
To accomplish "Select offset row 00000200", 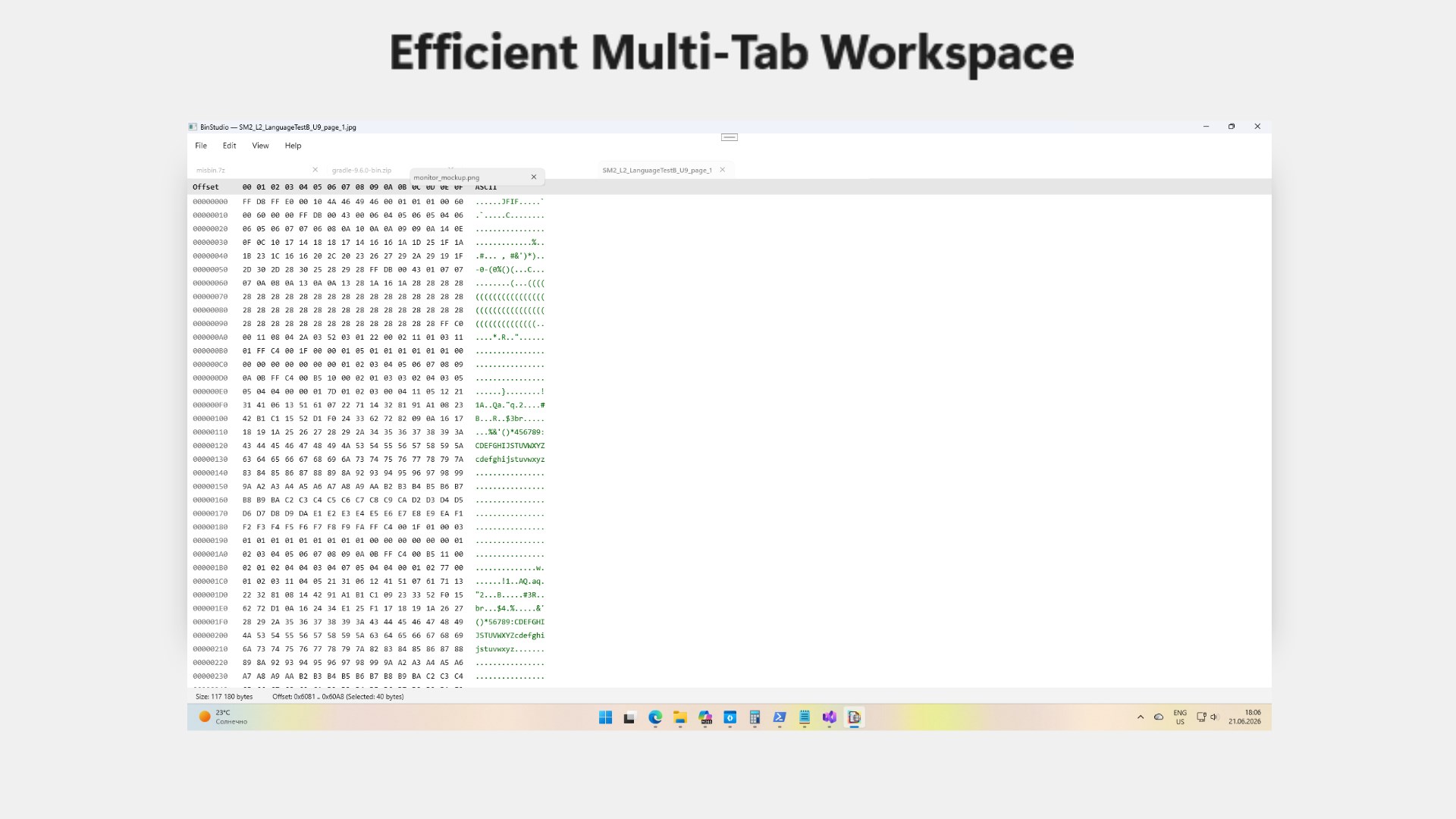I will tap(210, 635).
